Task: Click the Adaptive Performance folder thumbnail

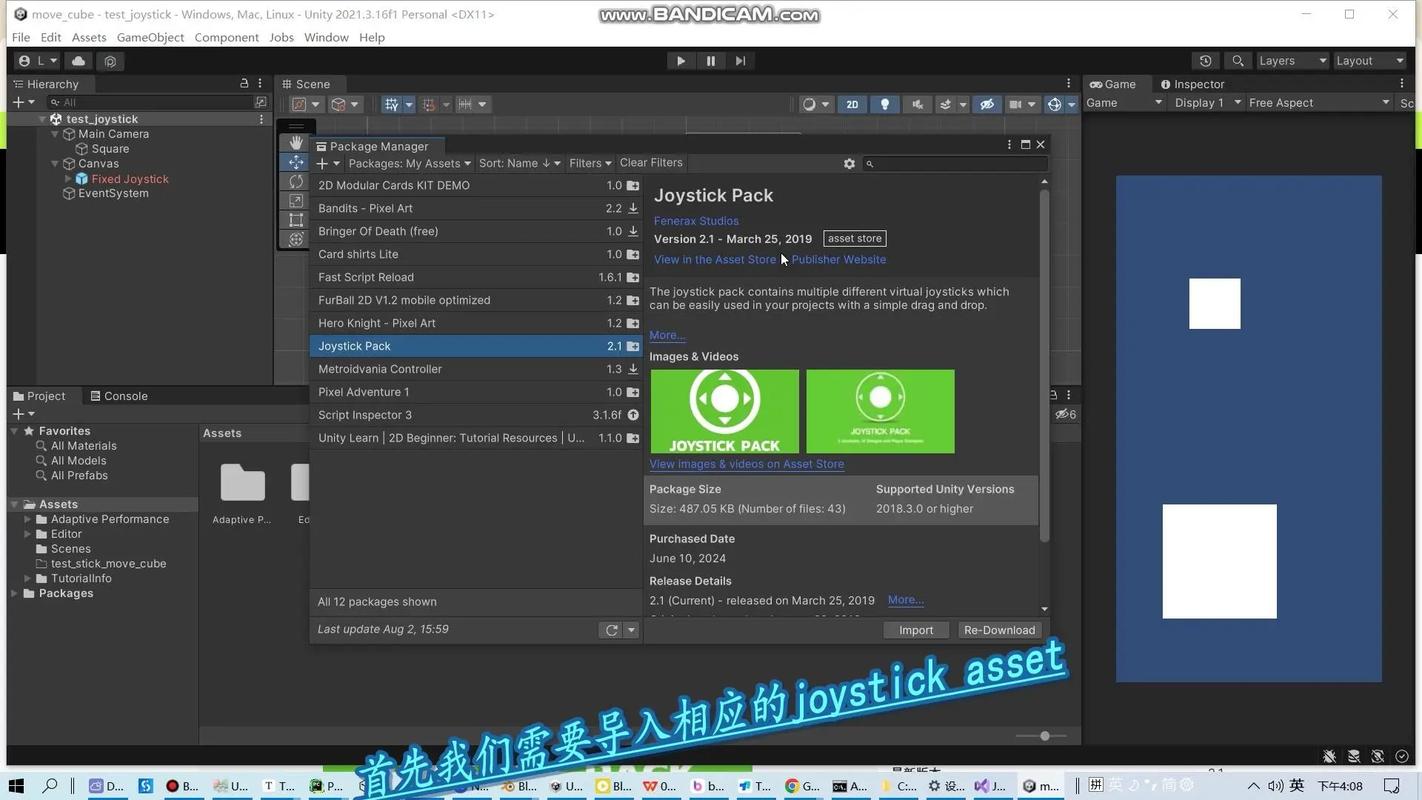Action: point(242,483)
